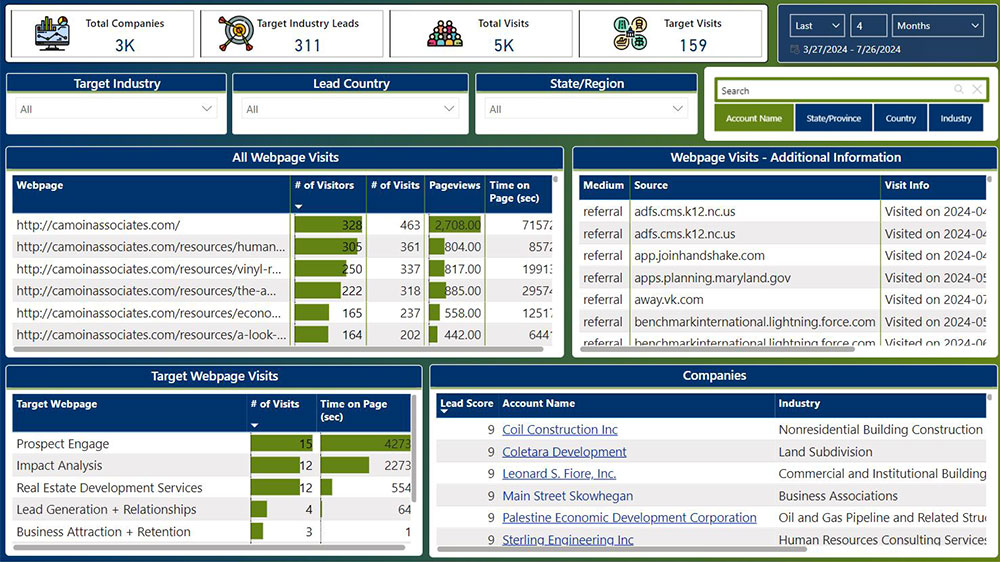Click the magnifying glass in the search box

[x=958, y=90]
